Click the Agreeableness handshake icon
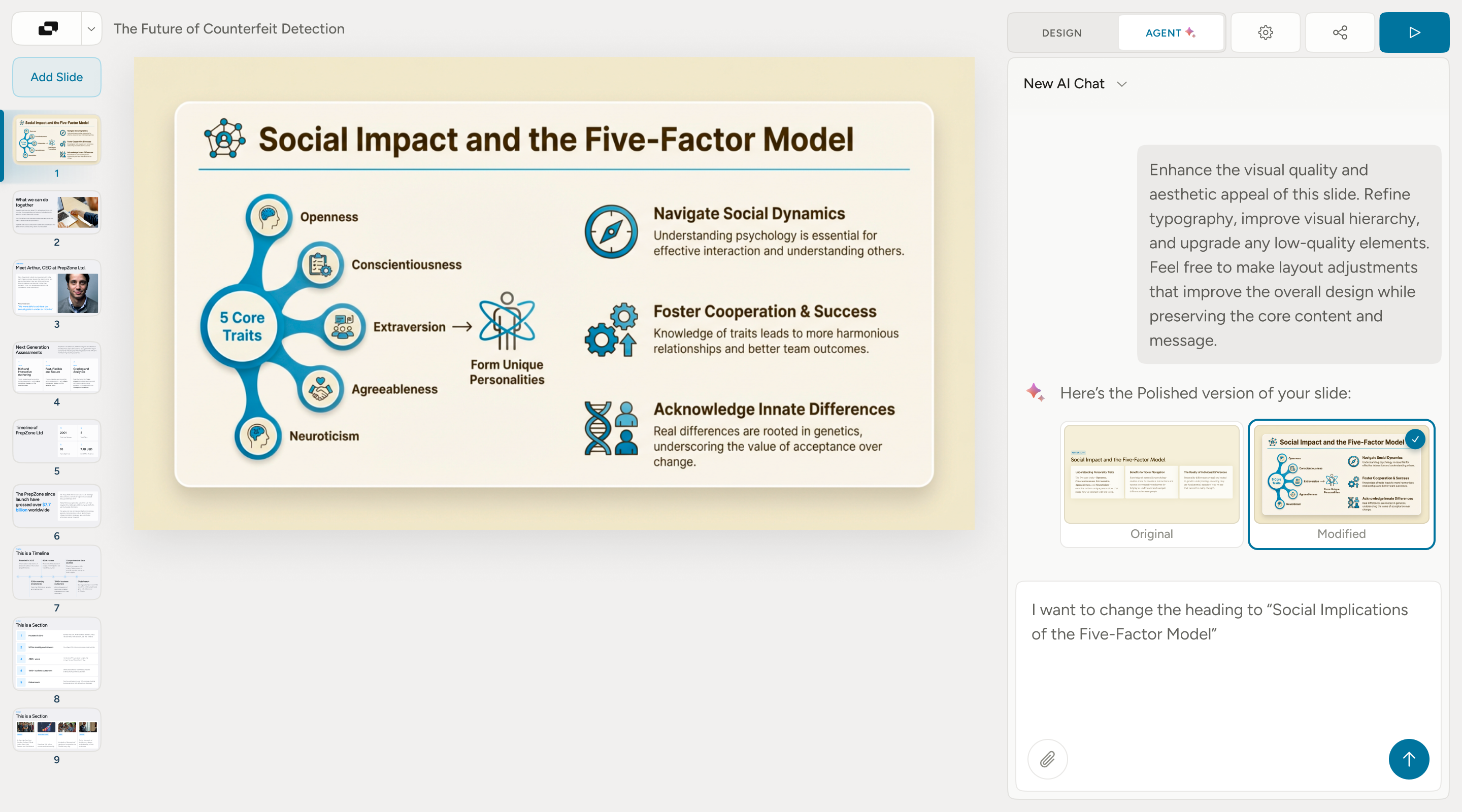Image resolution: width=1462 pixels, height=812 pixels. [x=320, y=389]
